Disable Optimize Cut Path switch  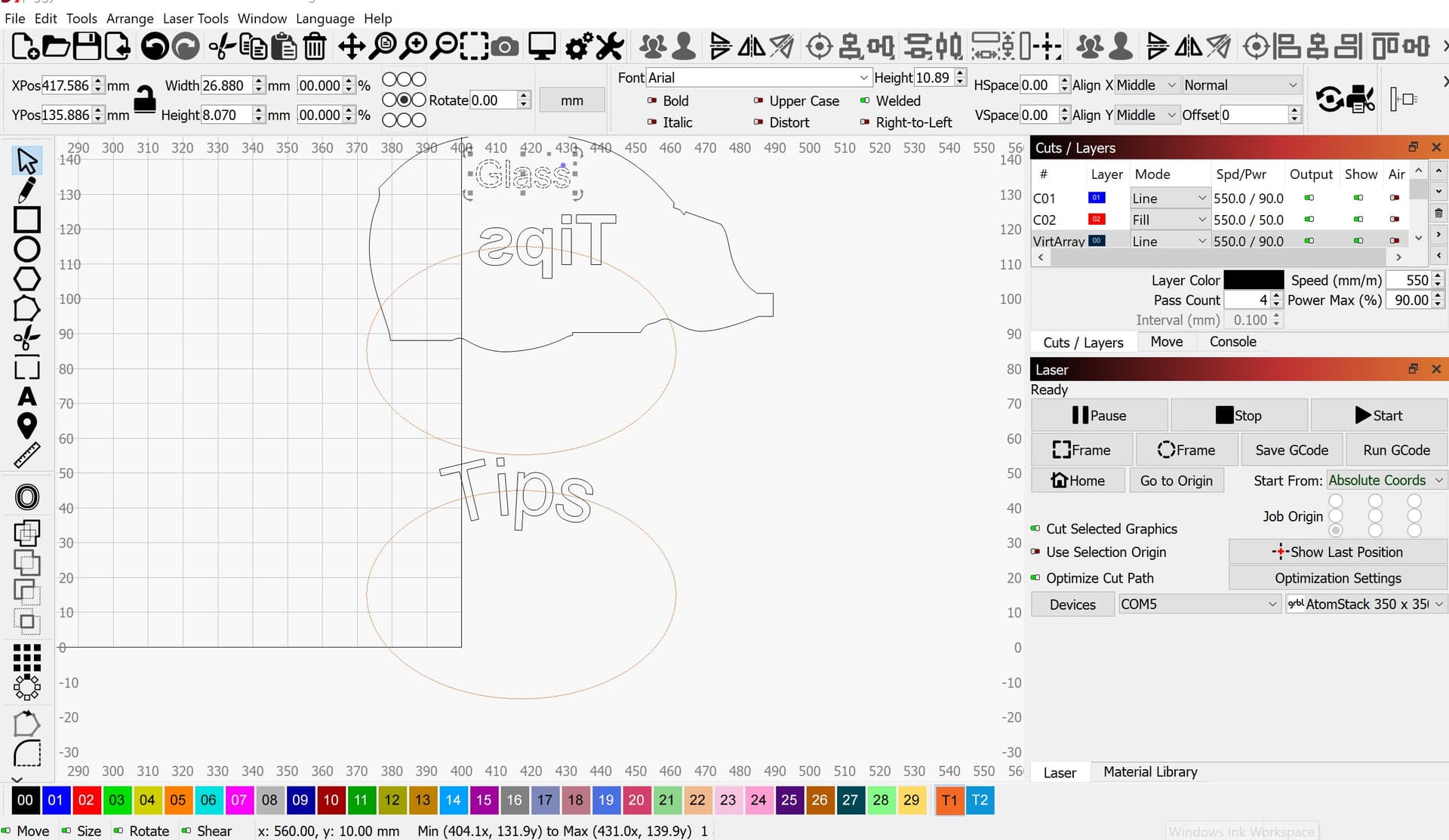tap(1035, 578)
